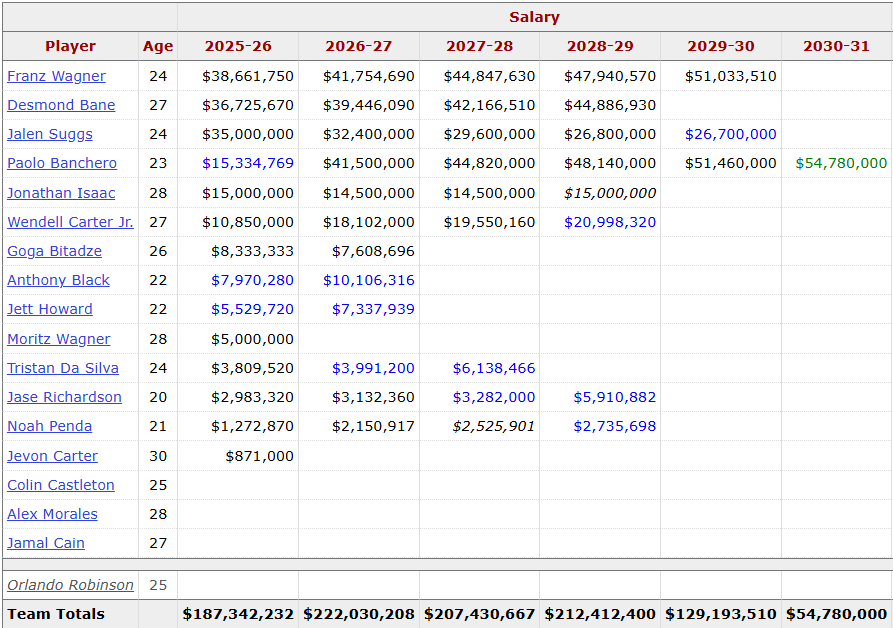893x628 pixels.
Task: Select the Tristan Da Silva link
Action: pyautogui.click(x=63, y=368)
